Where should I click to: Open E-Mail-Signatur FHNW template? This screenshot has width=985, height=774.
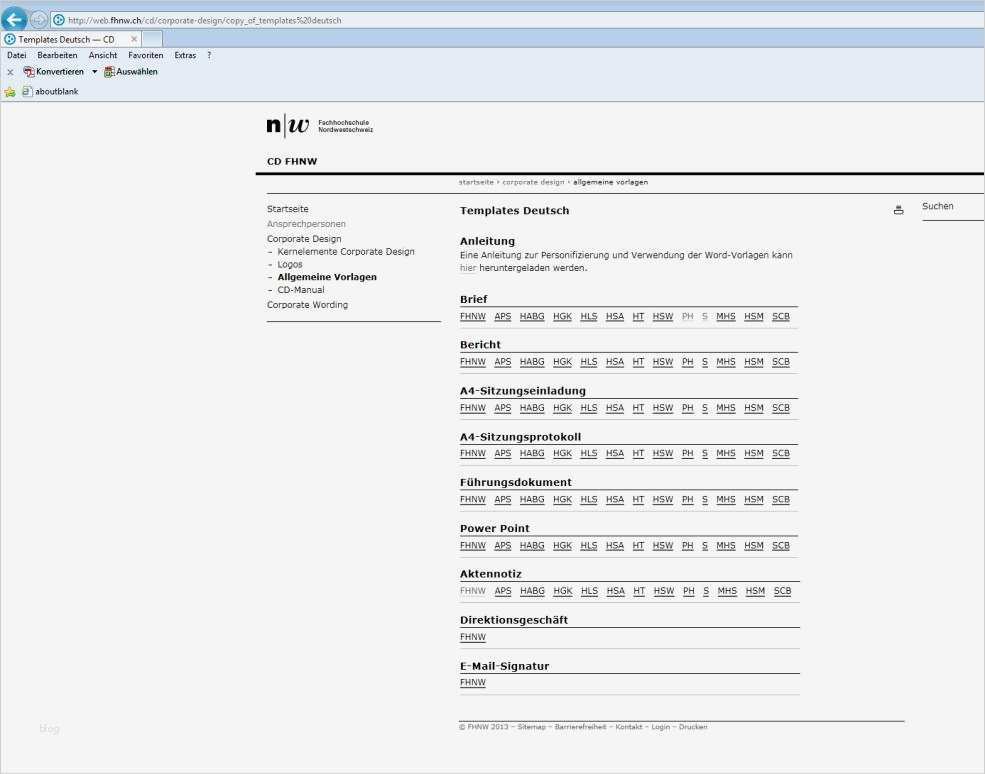pyautogui.click(x=473, y=682)
